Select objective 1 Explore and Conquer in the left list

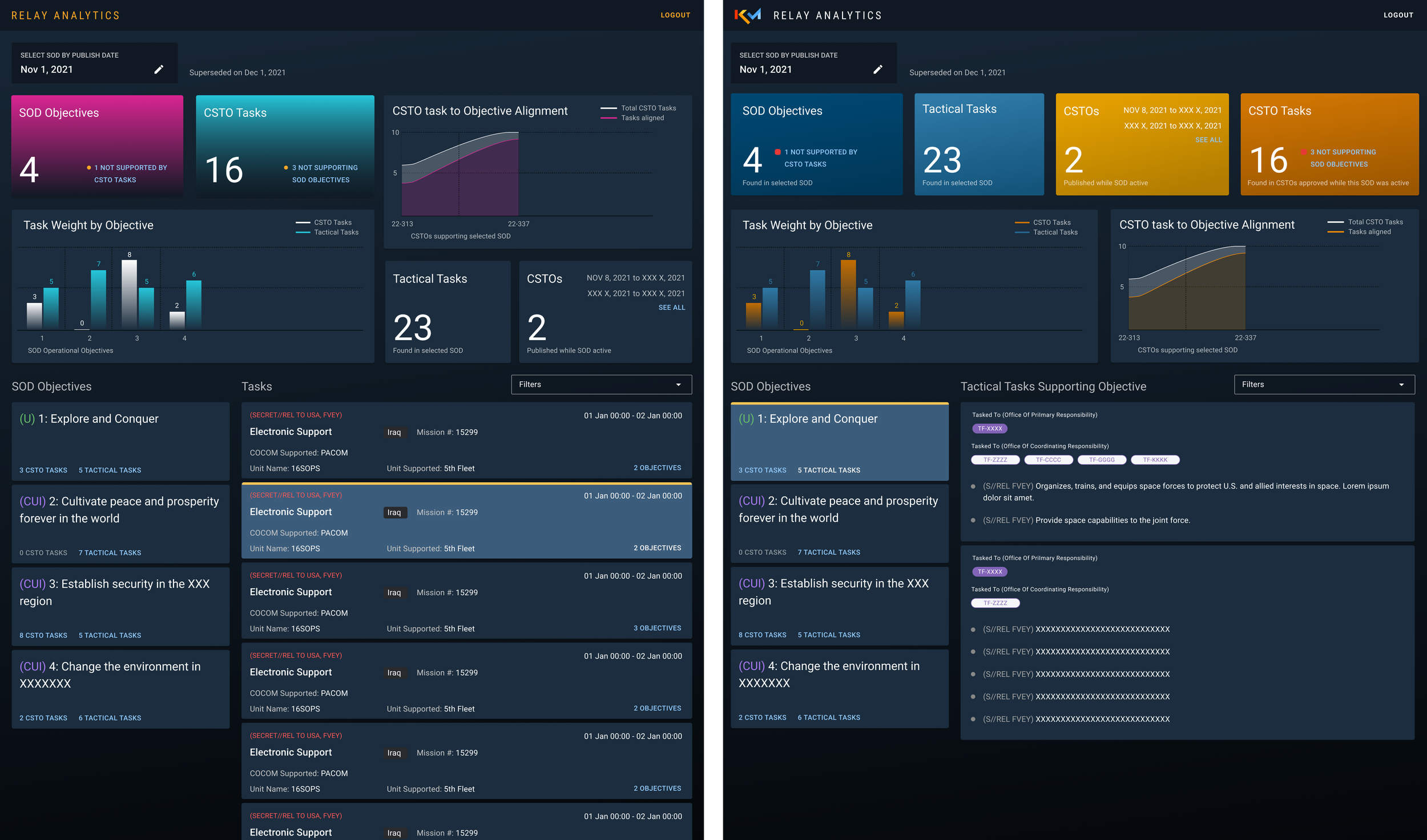pyautogui.click(x=120, y=441)
